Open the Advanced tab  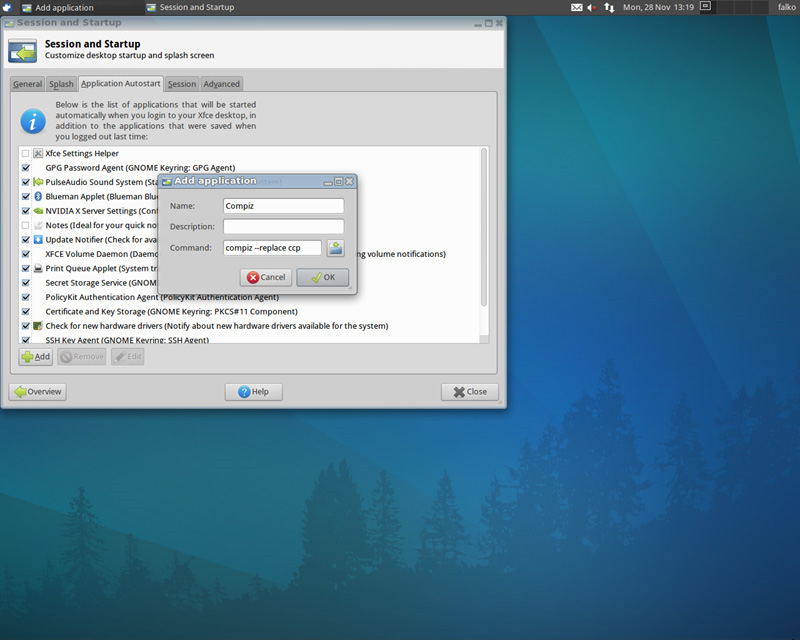pyautogui.click(x=221, y=84)
